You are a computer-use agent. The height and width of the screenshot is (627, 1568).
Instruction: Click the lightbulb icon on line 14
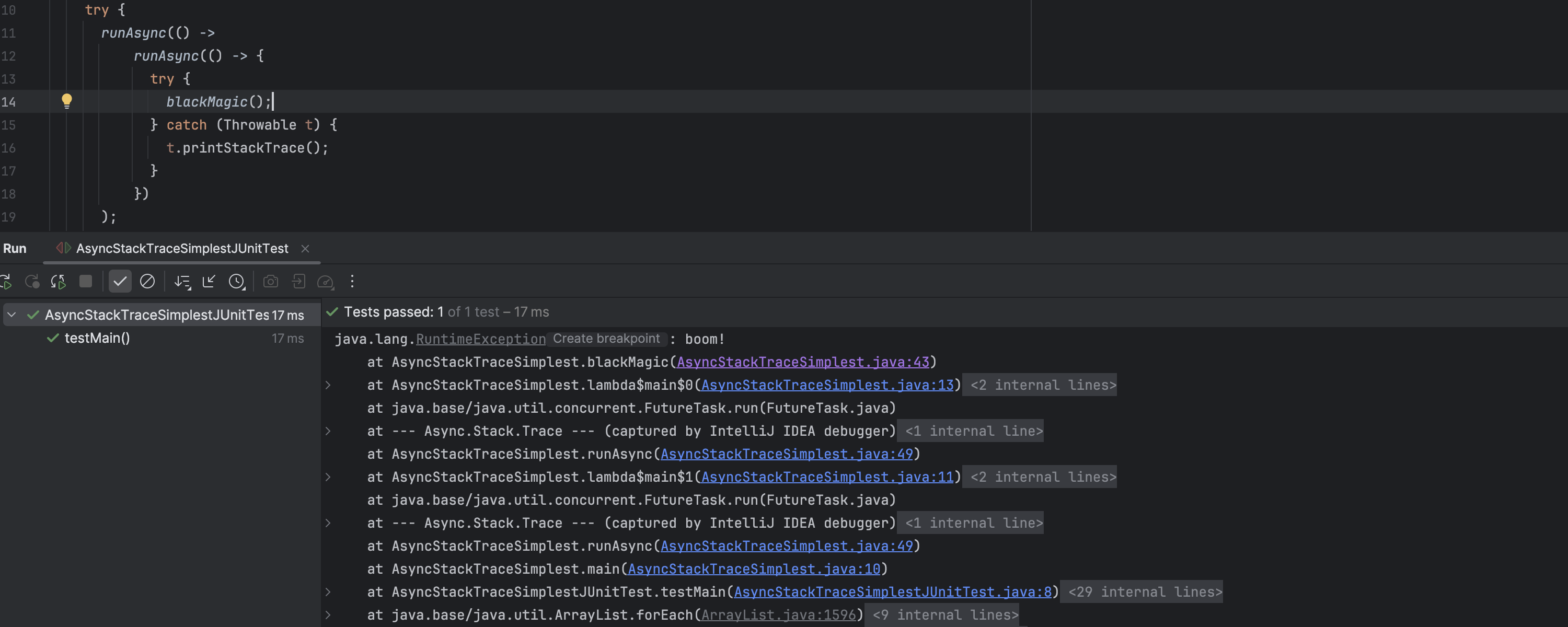pyautogui.click(x=67, y=101)
